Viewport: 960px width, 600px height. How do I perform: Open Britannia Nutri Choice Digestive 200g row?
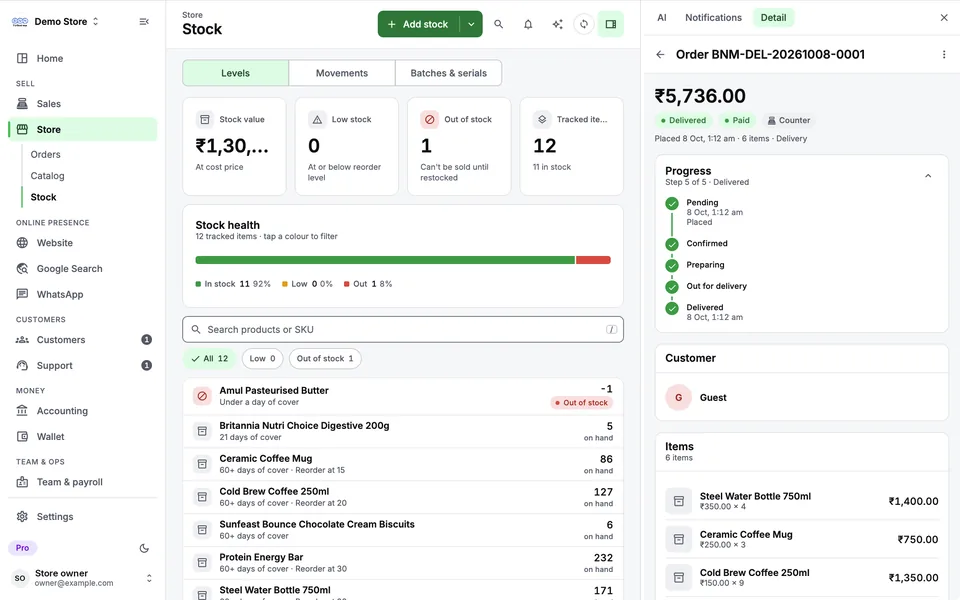point(403,431)
